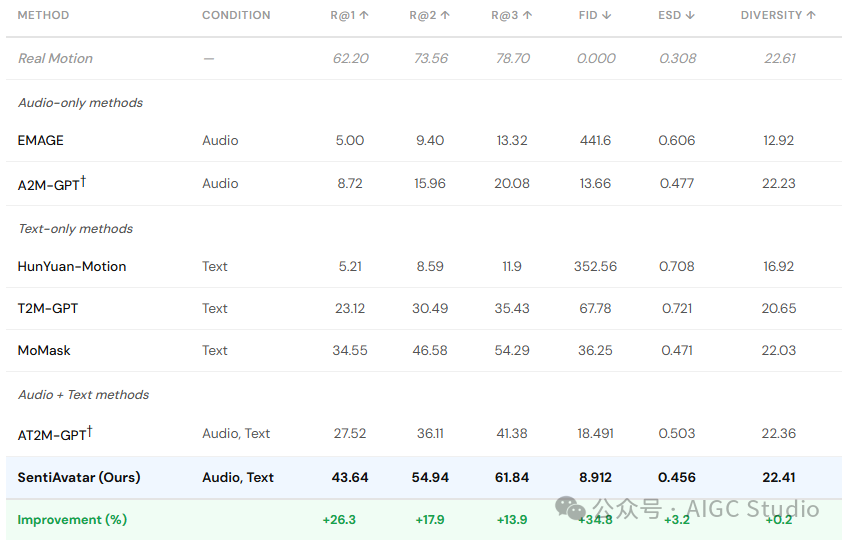The image size is (847, 543).
Task: Click SentiAvatar ESD value 0.456
Action: [x=677, y=478]
